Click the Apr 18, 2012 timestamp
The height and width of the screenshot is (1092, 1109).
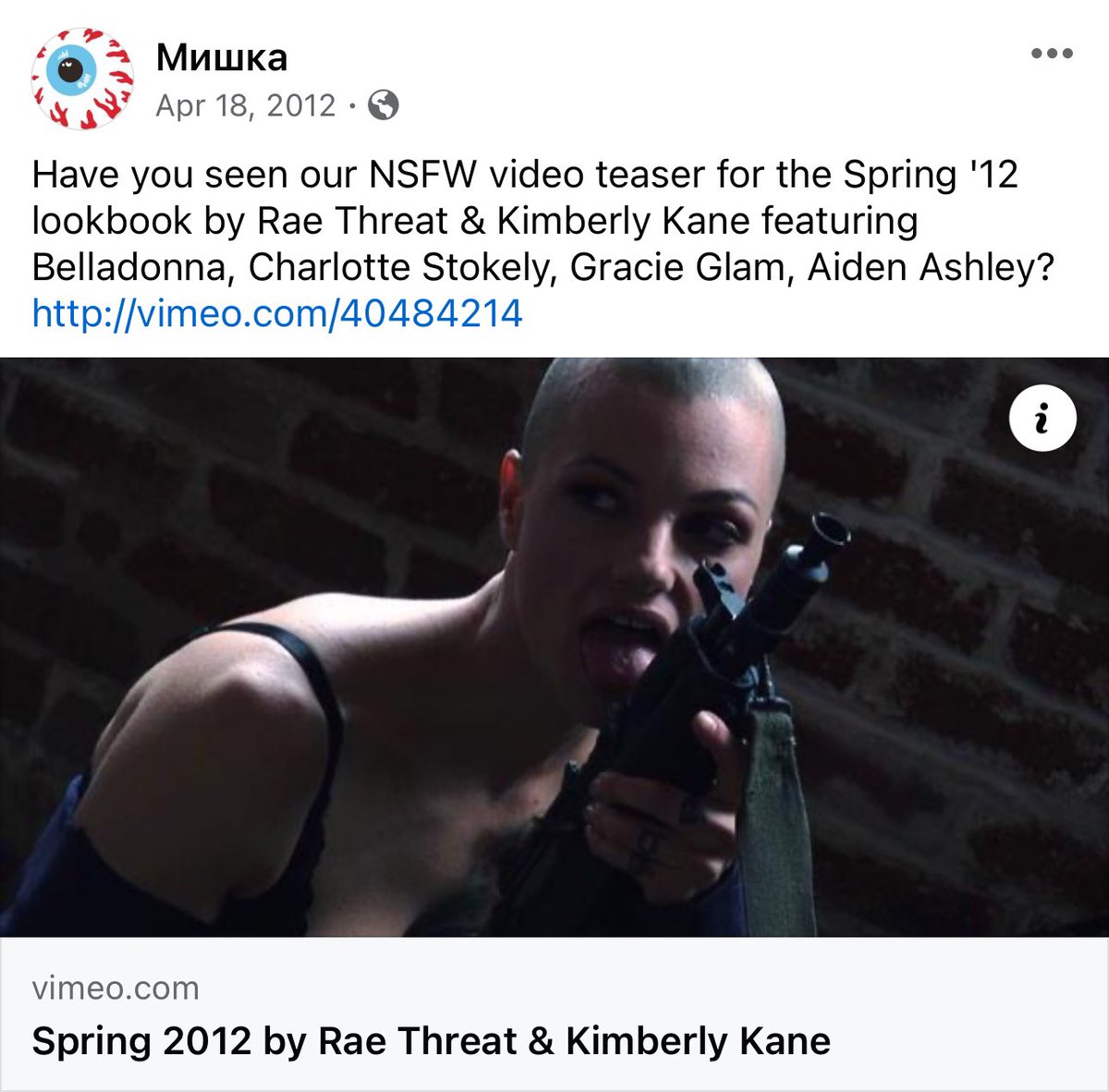(x=246, y=105)
